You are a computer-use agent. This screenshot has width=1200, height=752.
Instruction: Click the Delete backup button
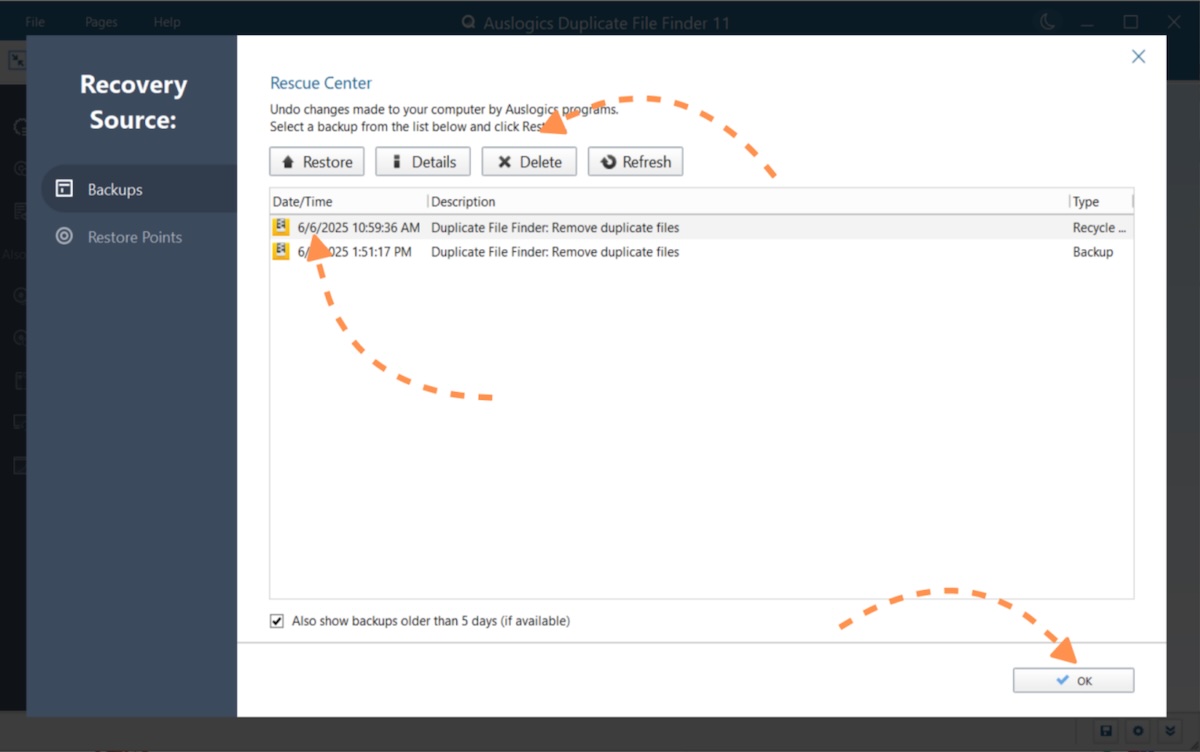tap(529, 162)
